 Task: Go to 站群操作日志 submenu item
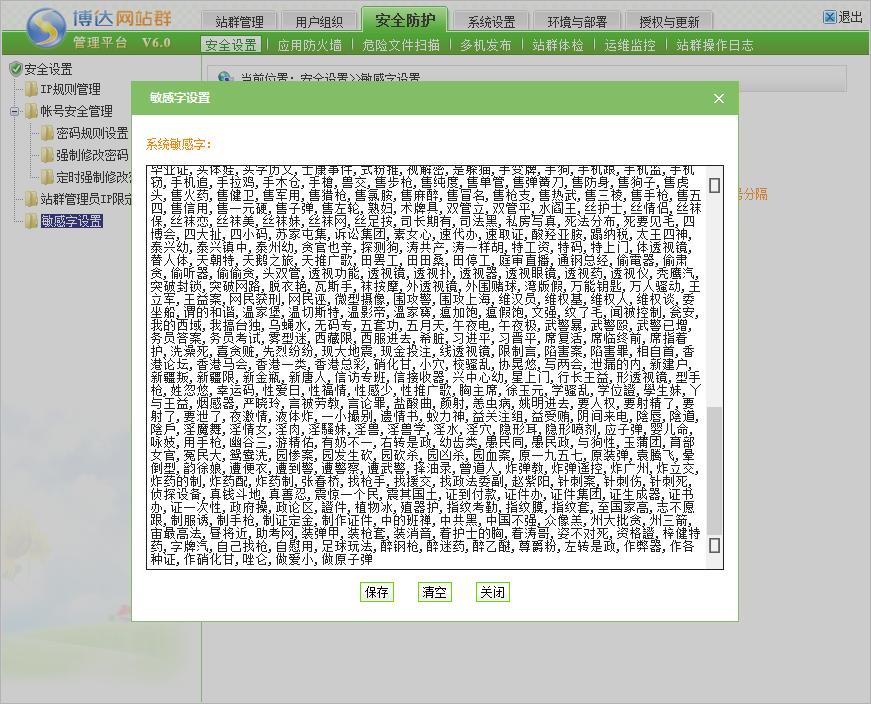tap(715, 45)
